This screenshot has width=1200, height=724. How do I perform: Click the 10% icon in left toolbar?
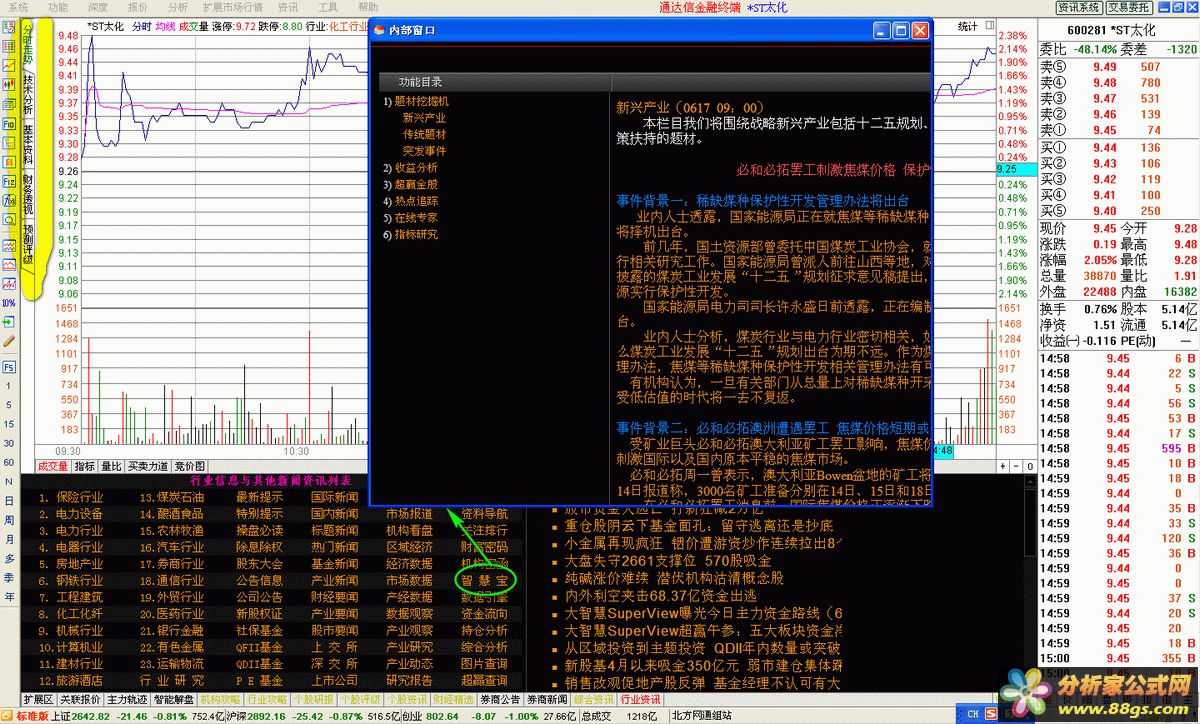9,302
